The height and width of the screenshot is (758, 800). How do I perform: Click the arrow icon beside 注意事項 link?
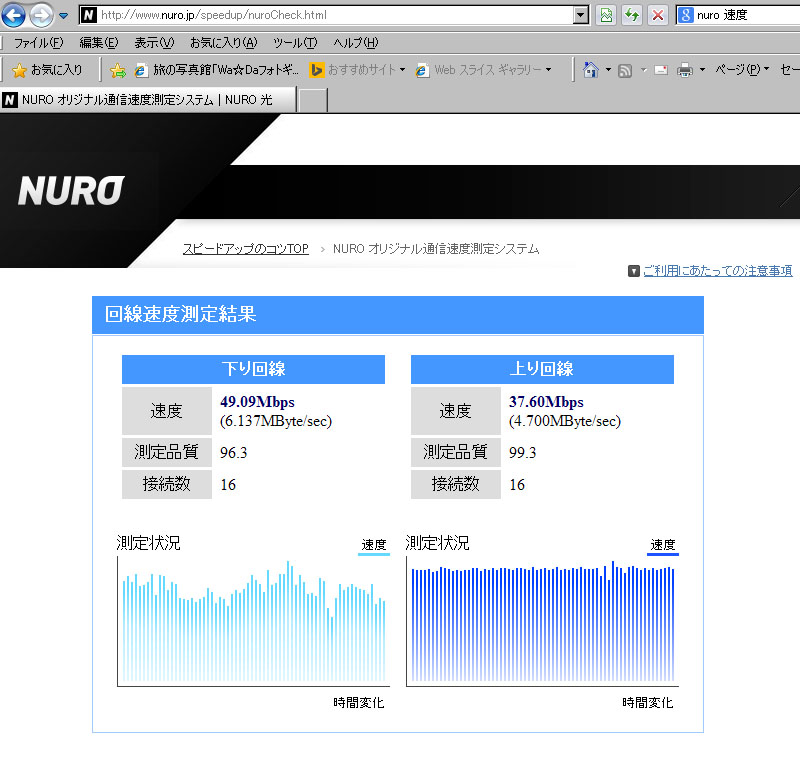(634, 271)
